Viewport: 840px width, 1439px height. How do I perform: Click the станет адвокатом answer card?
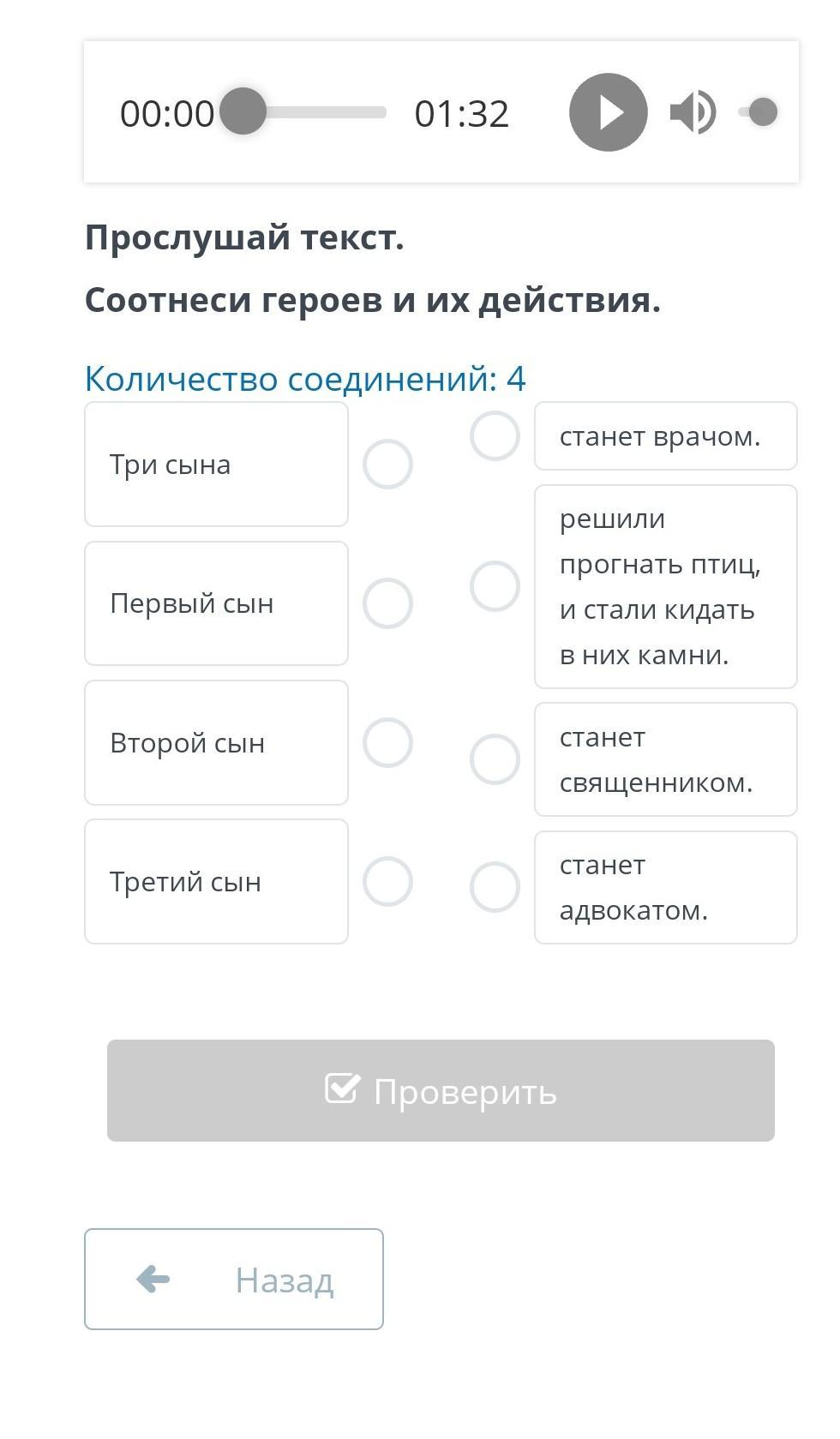[666, 887]
